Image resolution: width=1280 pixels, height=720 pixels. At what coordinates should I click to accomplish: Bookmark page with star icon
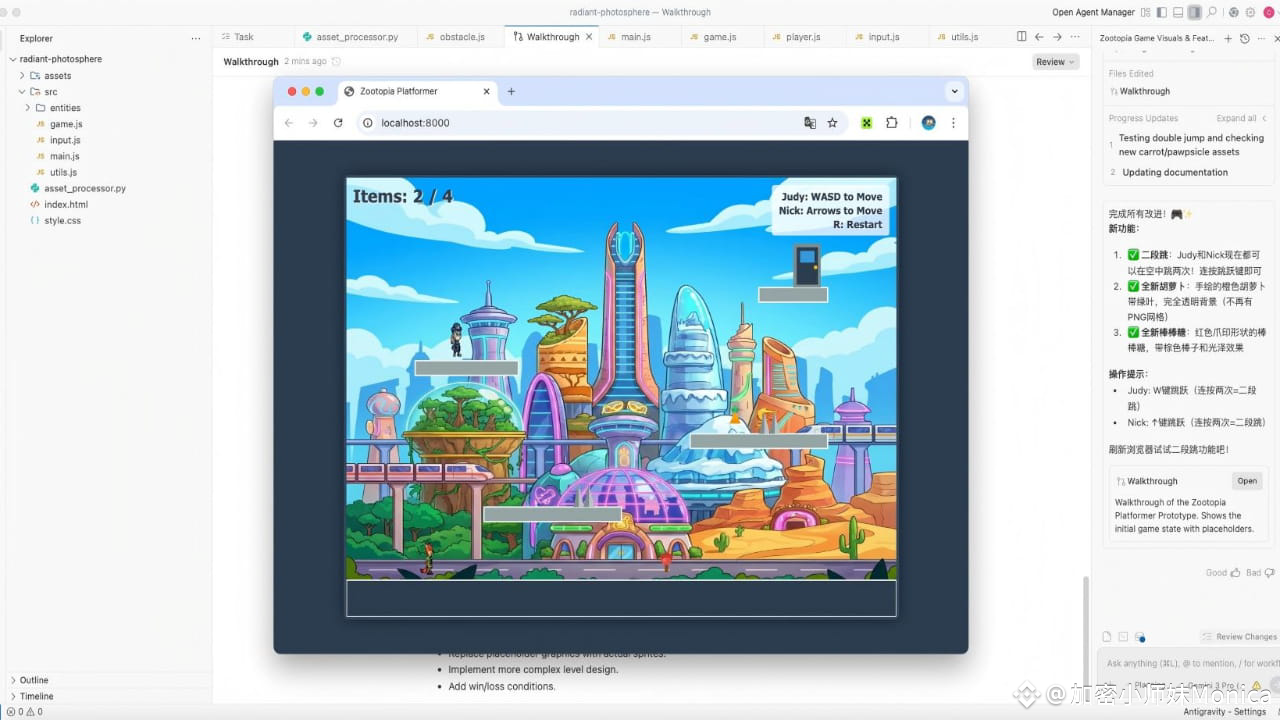point(832,123)
